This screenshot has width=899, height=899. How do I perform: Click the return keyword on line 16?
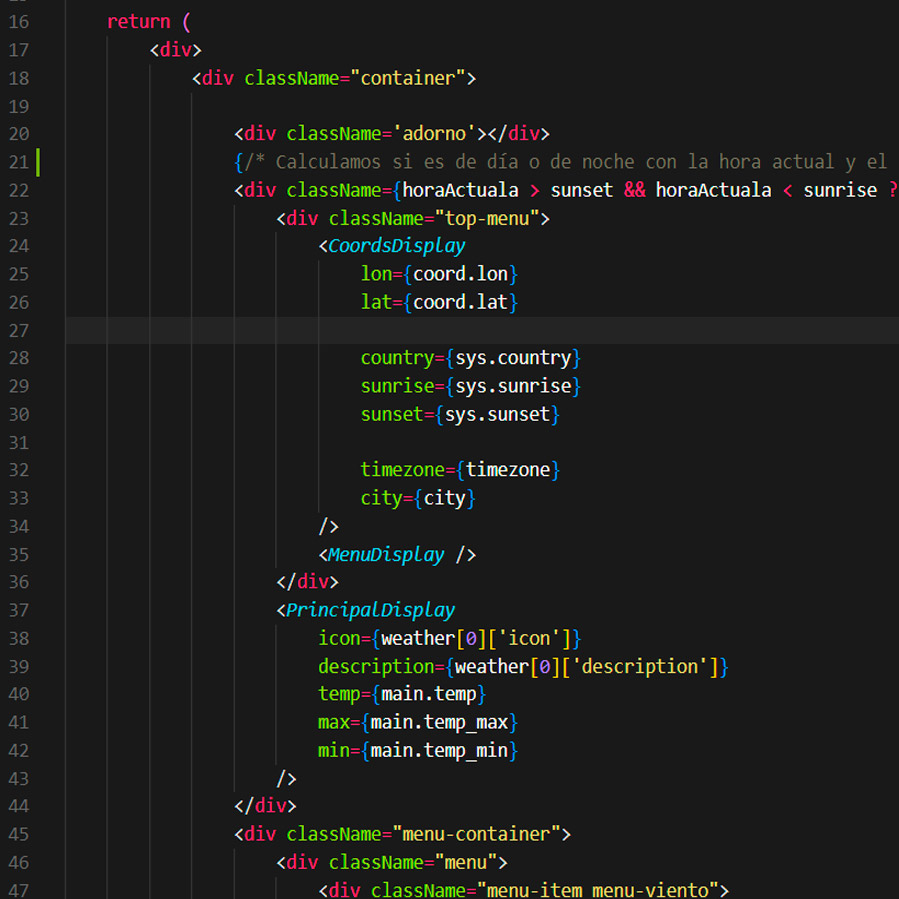[x=138, y=22]
